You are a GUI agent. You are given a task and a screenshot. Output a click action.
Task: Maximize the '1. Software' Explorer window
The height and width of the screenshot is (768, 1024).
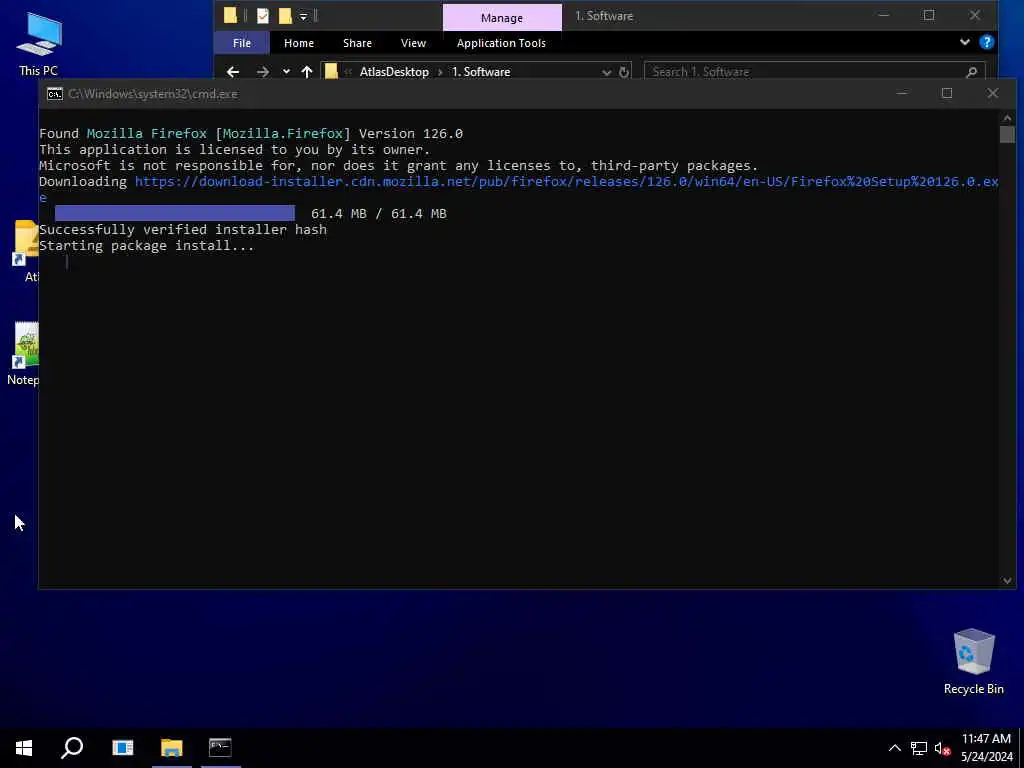929,16
